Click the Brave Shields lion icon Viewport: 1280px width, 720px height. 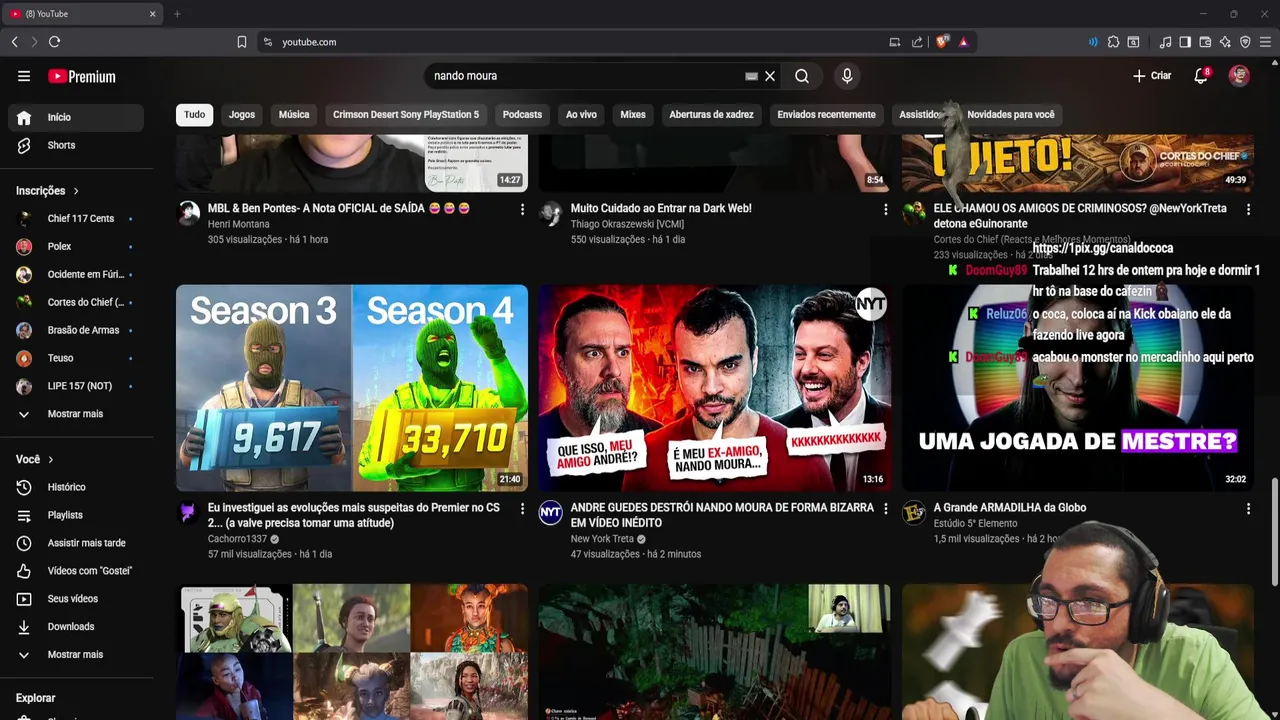[941, 42]
